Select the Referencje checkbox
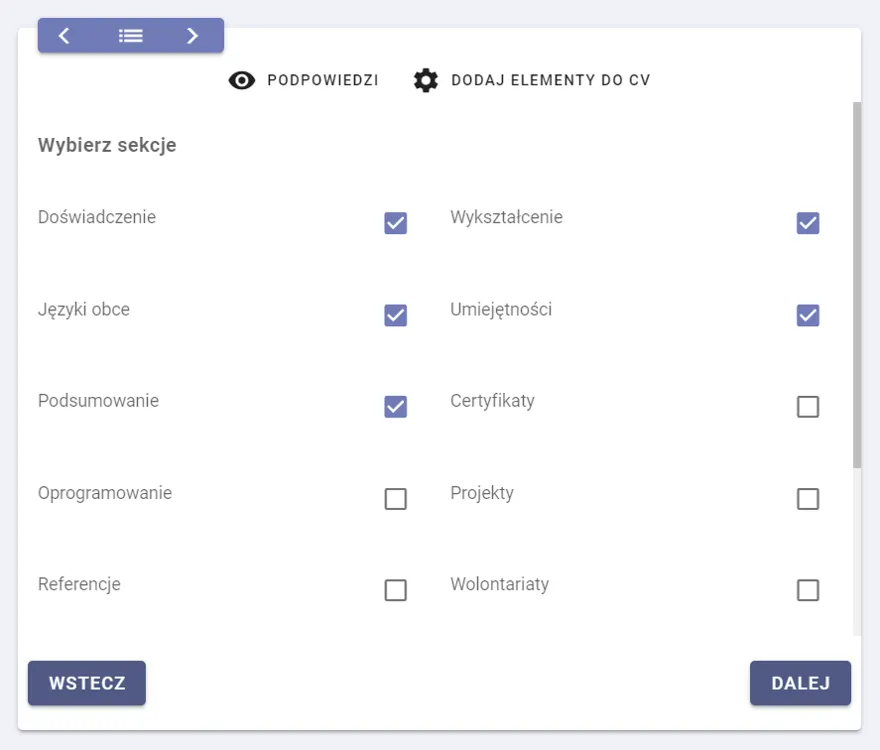This screenshot has width=880, height=750. tap(396, 591)
